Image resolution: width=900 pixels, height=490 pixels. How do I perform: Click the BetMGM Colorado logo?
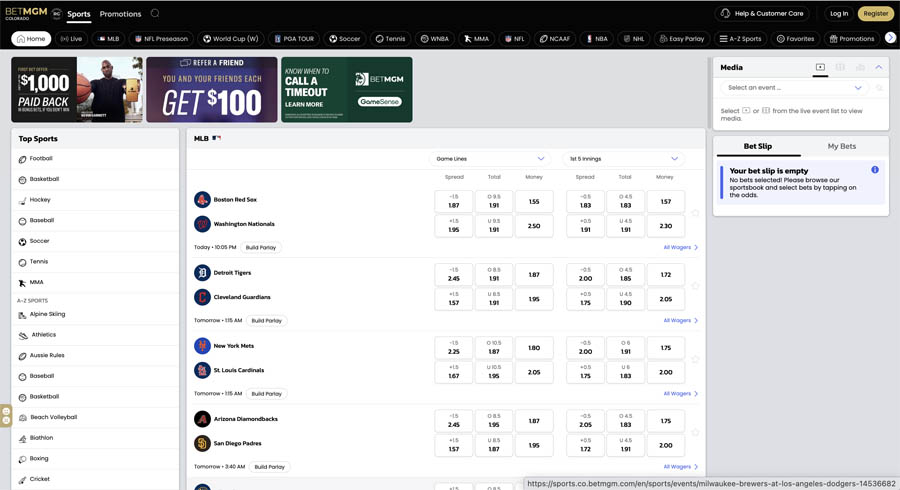coord(26,13)
